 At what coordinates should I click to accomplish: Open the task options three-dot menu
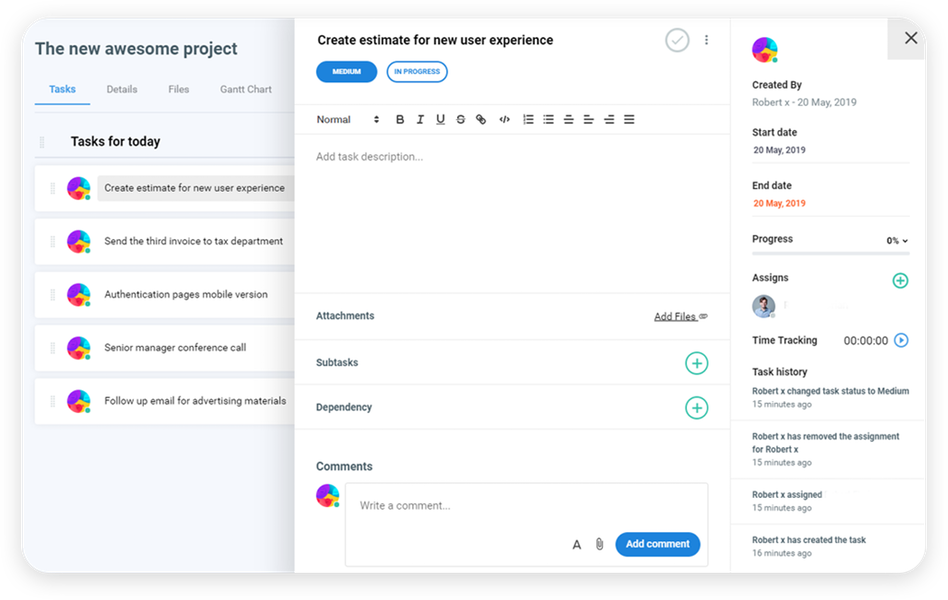point(707,39)
